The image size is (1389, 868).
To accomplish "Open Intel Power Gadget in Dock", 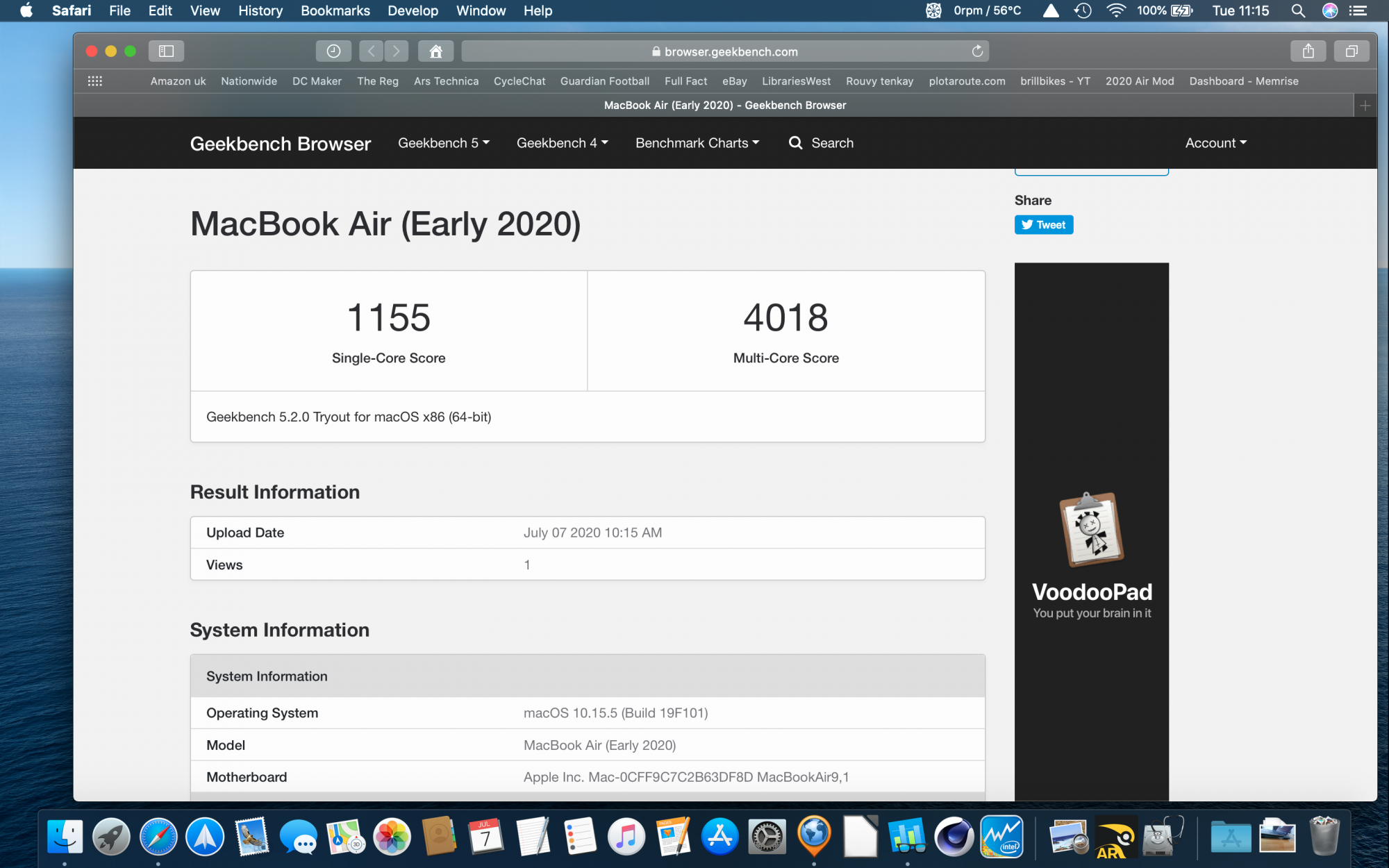I will (x=1001, y=836).
